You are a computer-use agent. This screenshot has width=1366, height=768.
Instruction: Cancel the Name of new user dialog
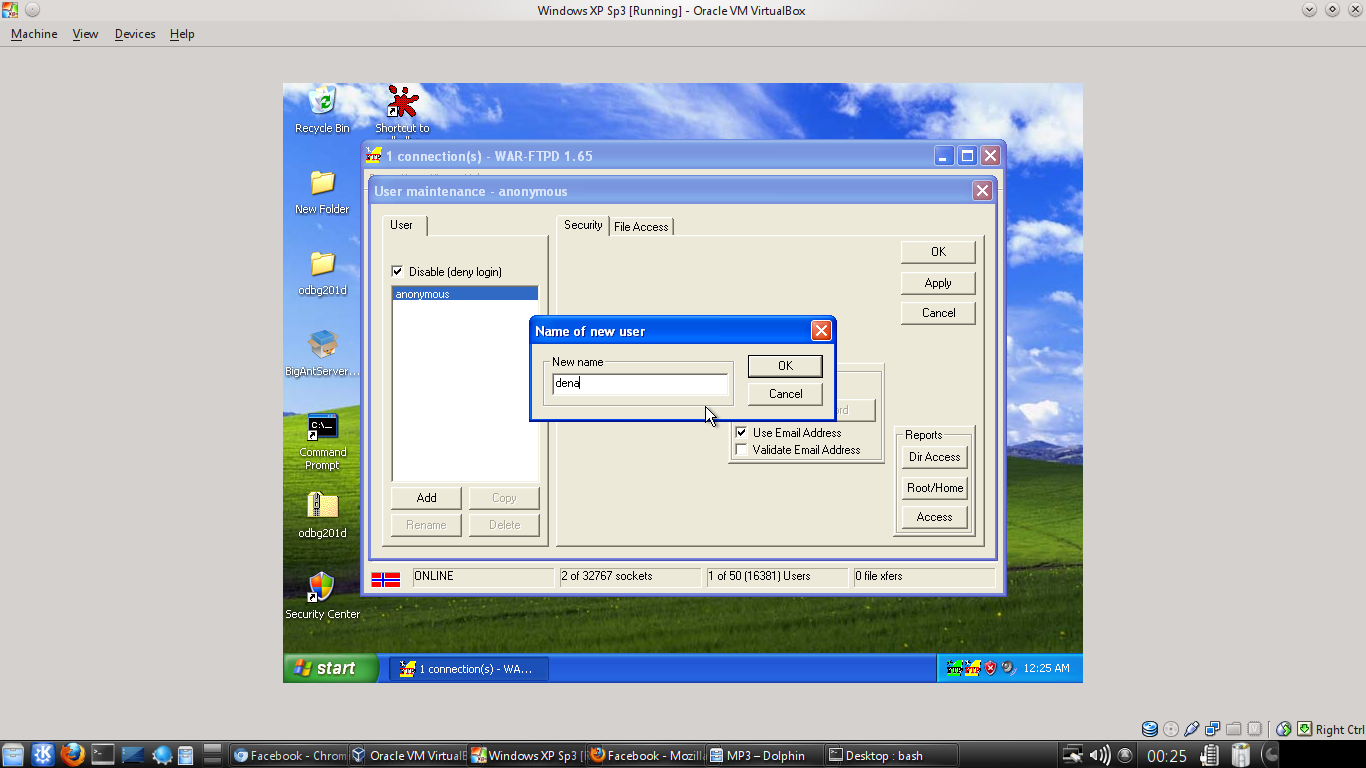(785, 394)
